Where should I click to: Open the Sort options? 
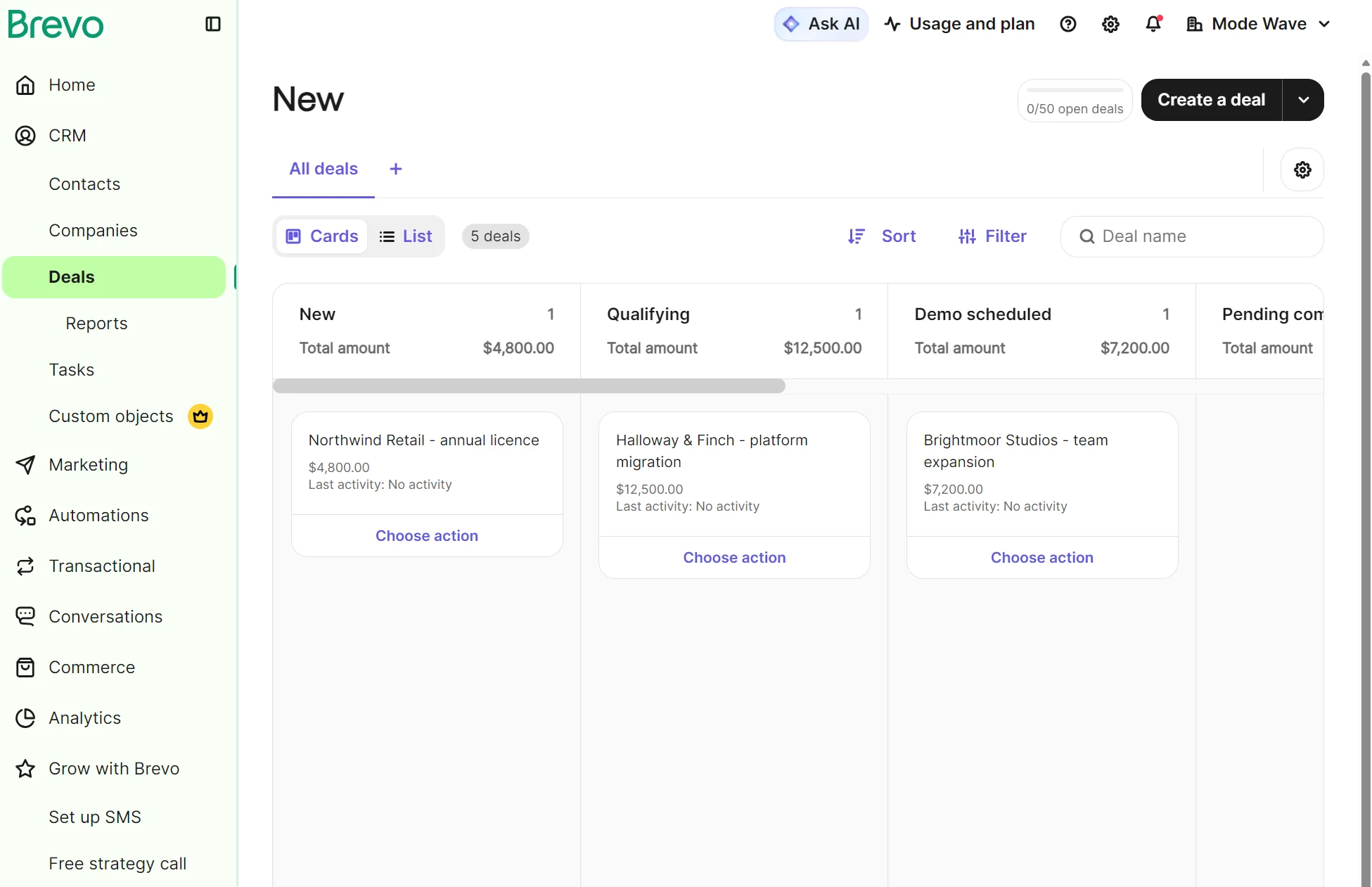882,236
